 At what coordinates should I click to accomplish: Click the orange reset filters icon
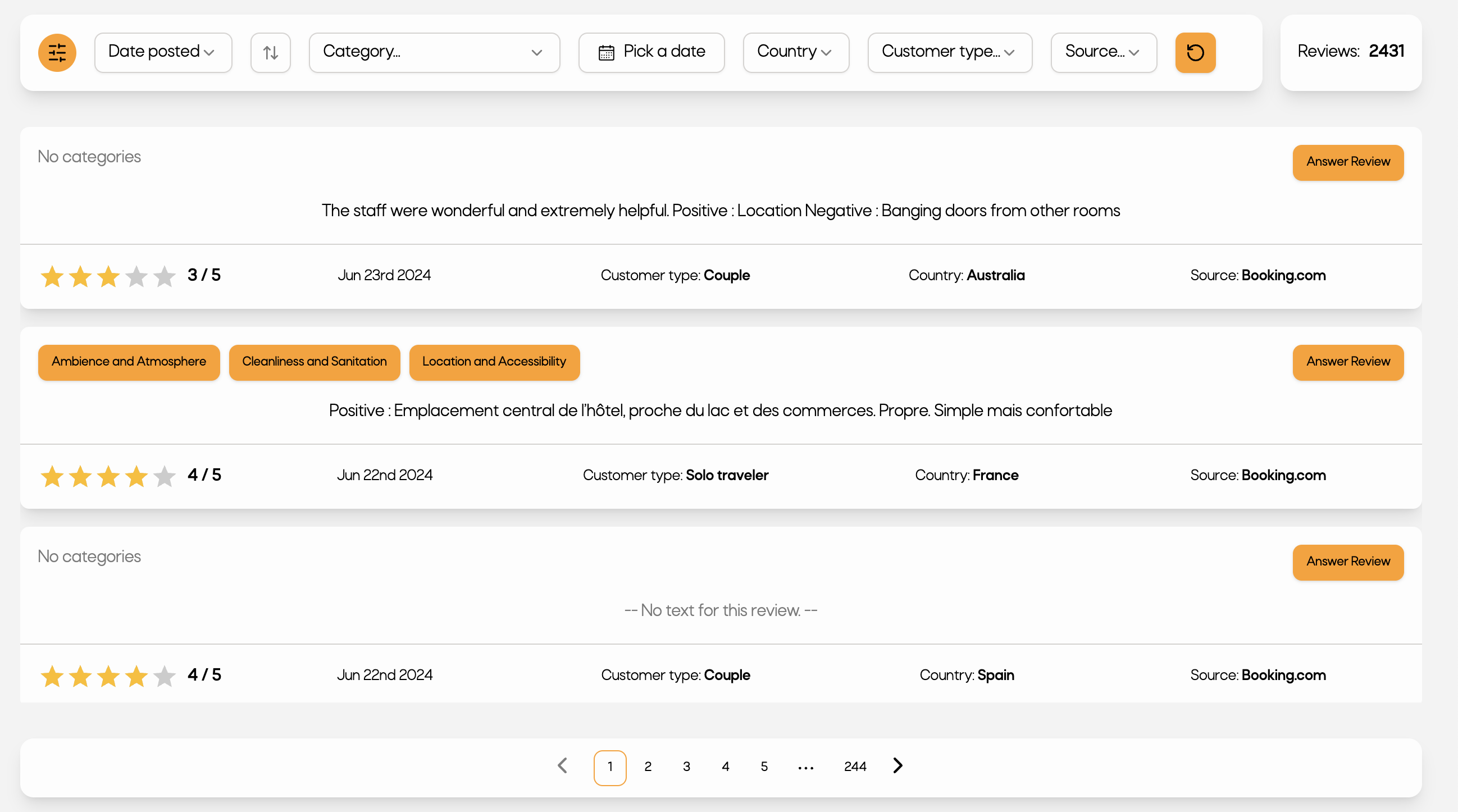coord(1195,53)
